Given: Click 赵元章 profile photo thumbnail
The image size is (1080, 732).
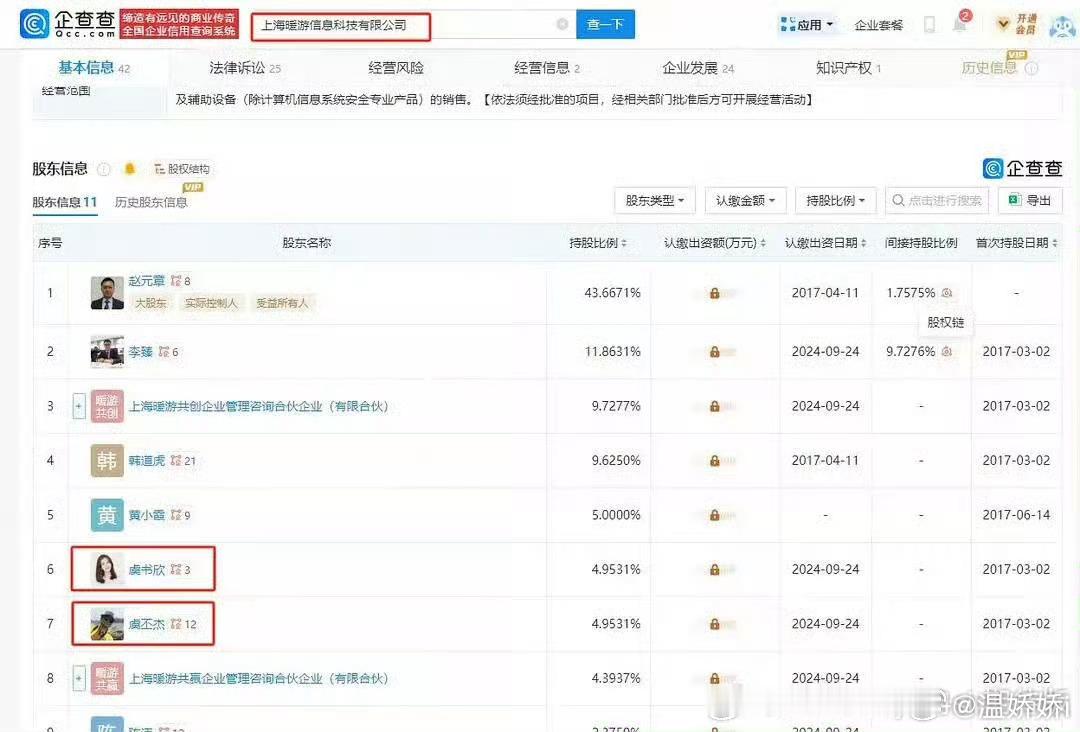Looking at the screenshot, I should (107, 293).
